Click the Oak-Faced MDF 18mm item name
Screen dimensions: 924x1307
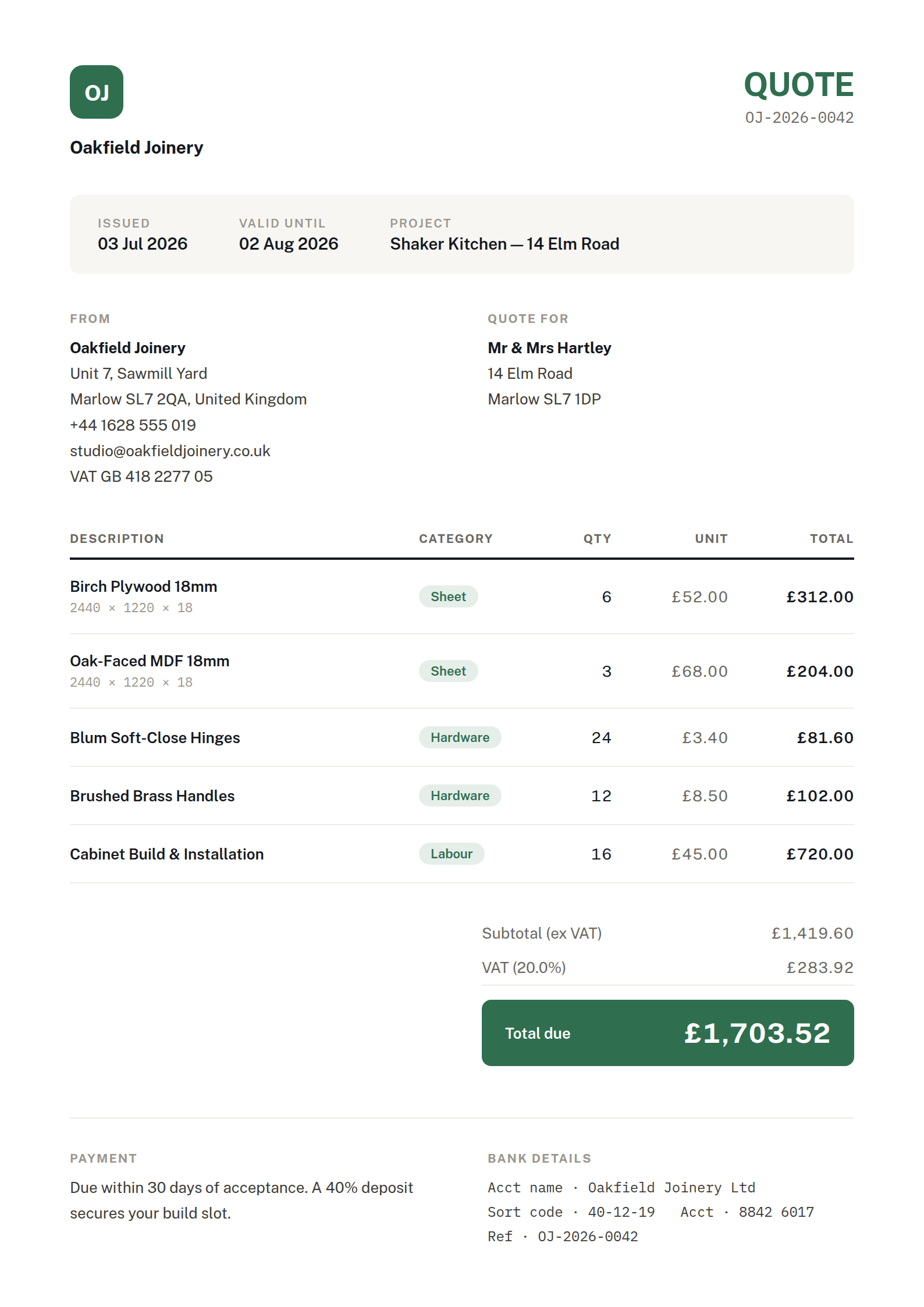tap(150, 661)
